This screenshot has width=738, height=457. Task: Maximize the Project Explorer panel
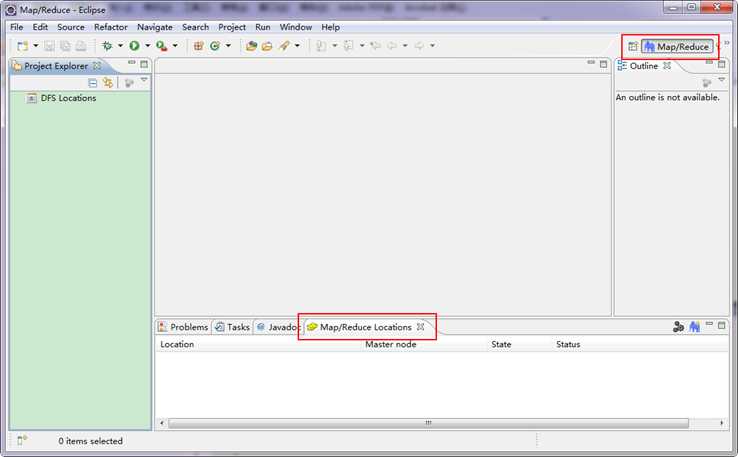pyautogui.click(x=144, y=64)
